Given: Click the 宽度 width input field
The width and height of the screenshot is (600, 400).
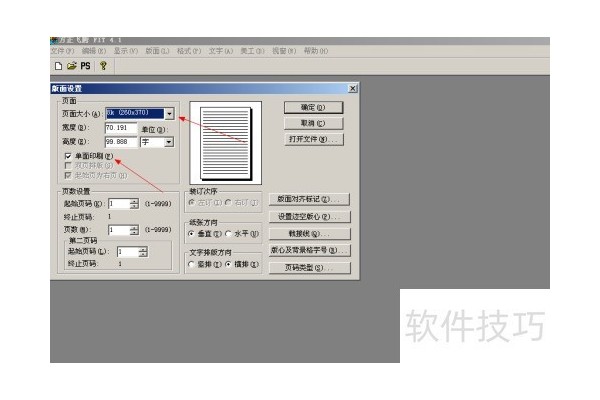Looking at the screenshot, I should pyautogui.click(x=121, y=128).
